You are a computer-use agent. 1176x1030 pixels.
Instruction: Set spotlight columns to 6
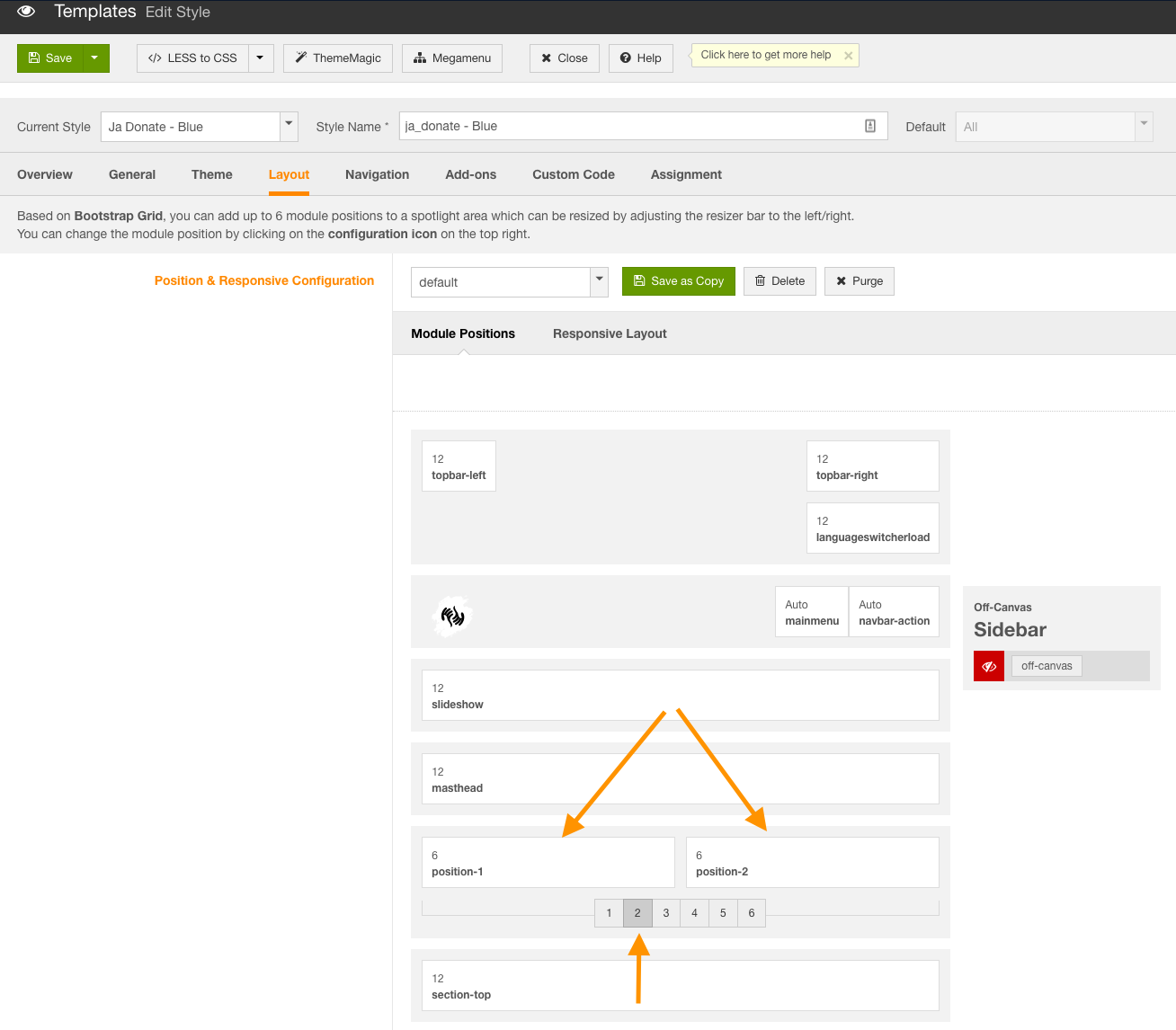[752, 913]
